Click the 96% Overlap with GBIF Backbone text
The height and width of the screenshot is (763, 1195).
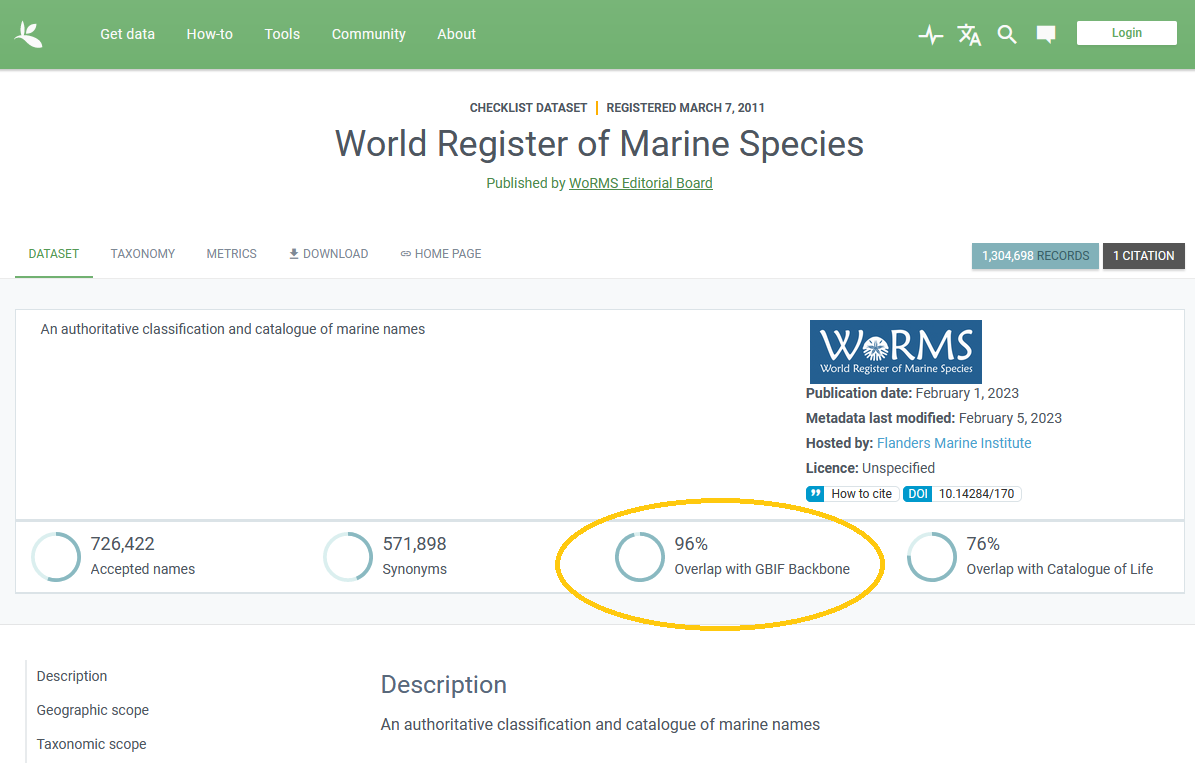762,556
